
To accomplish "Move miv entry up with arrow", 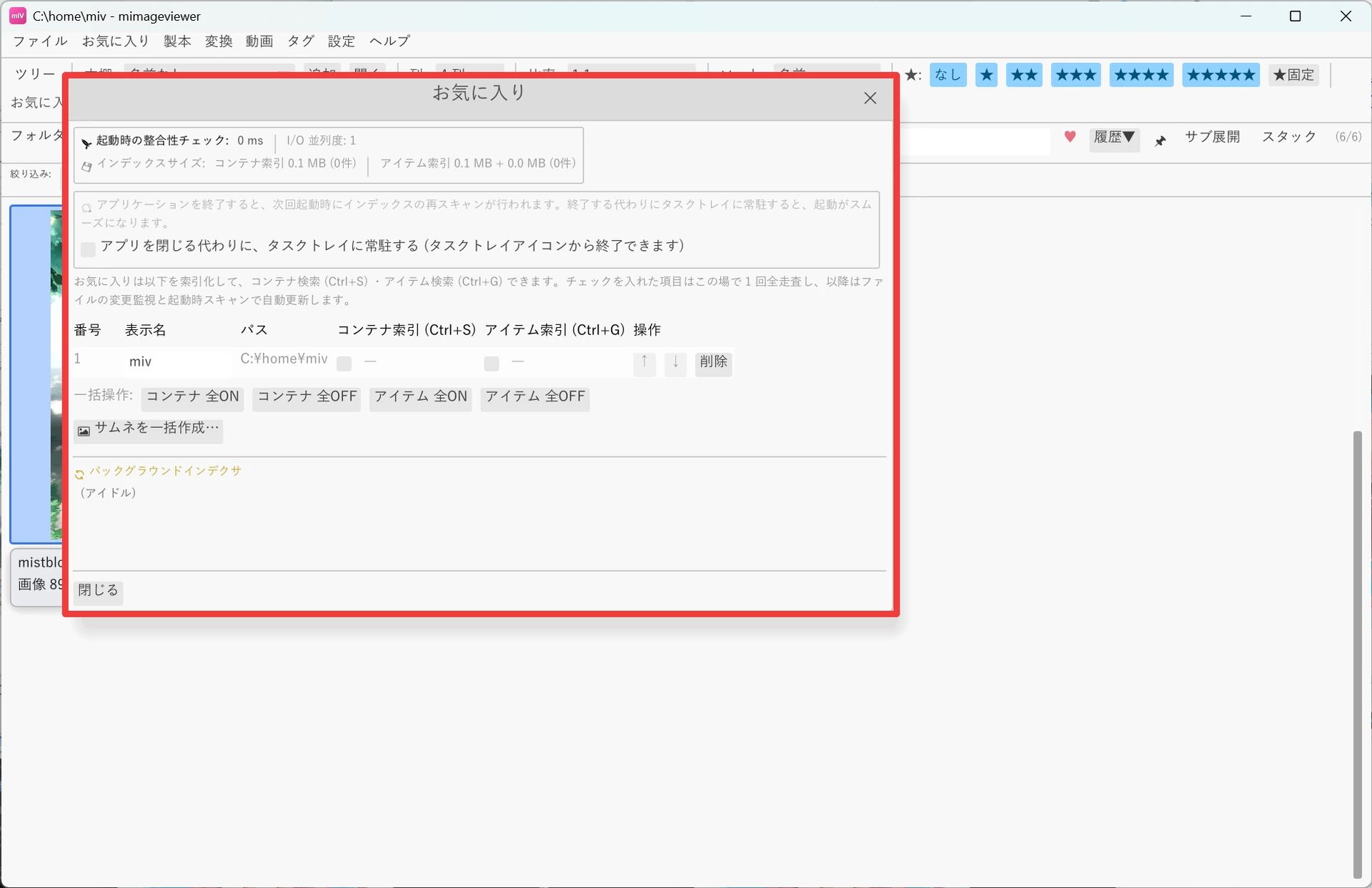I will (x=644, y=363).
